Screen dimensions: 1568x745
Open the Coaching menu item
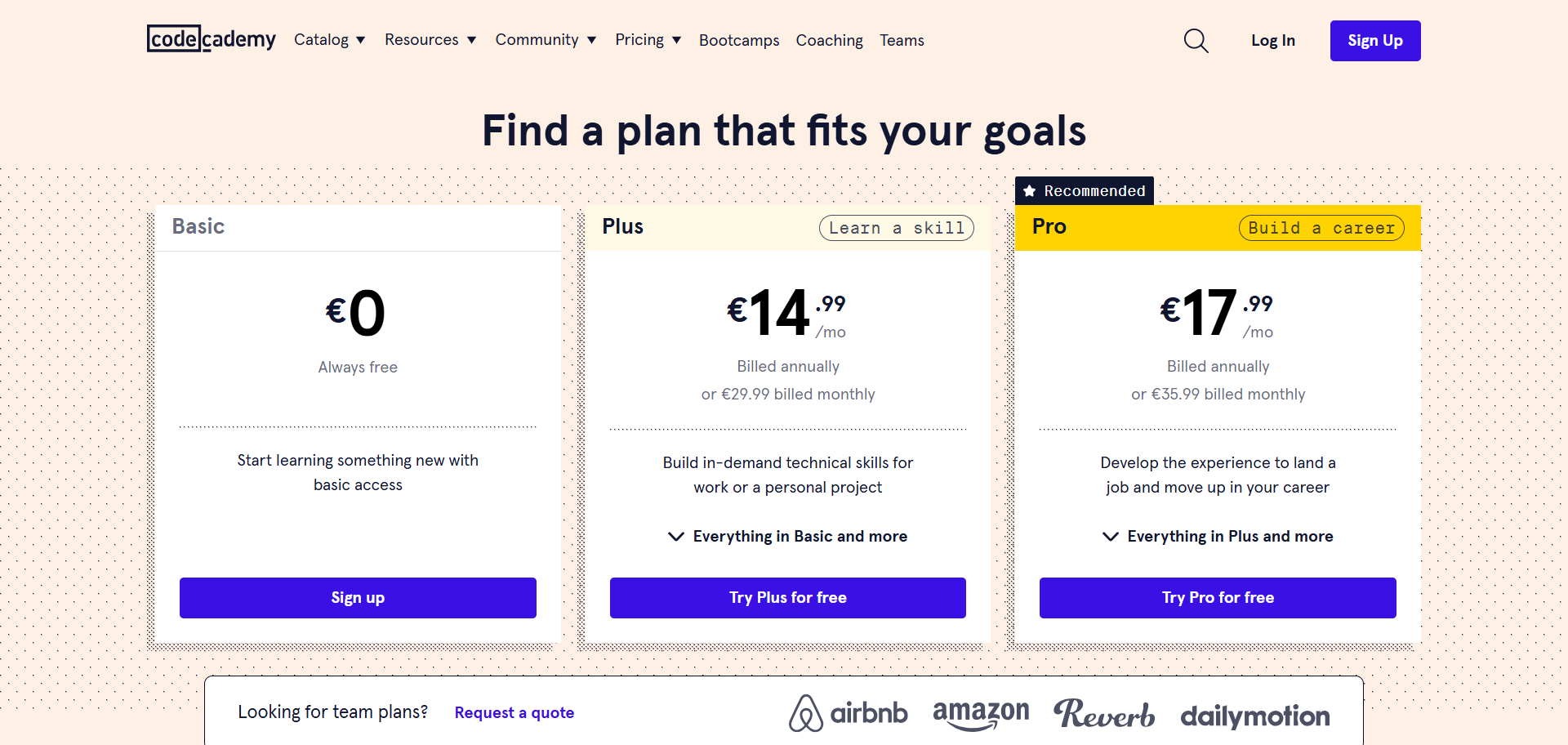click(829, 40)
